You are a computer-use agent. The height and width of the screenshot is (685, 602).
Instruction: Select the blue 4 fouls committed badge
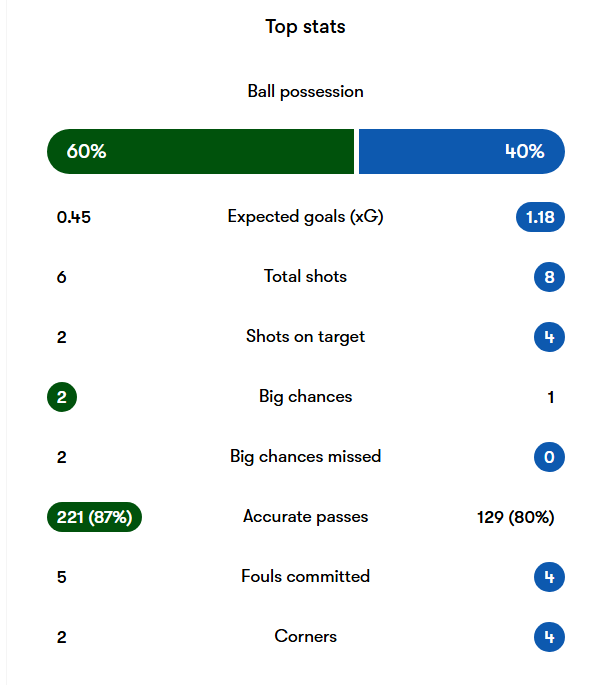[549, 577]
